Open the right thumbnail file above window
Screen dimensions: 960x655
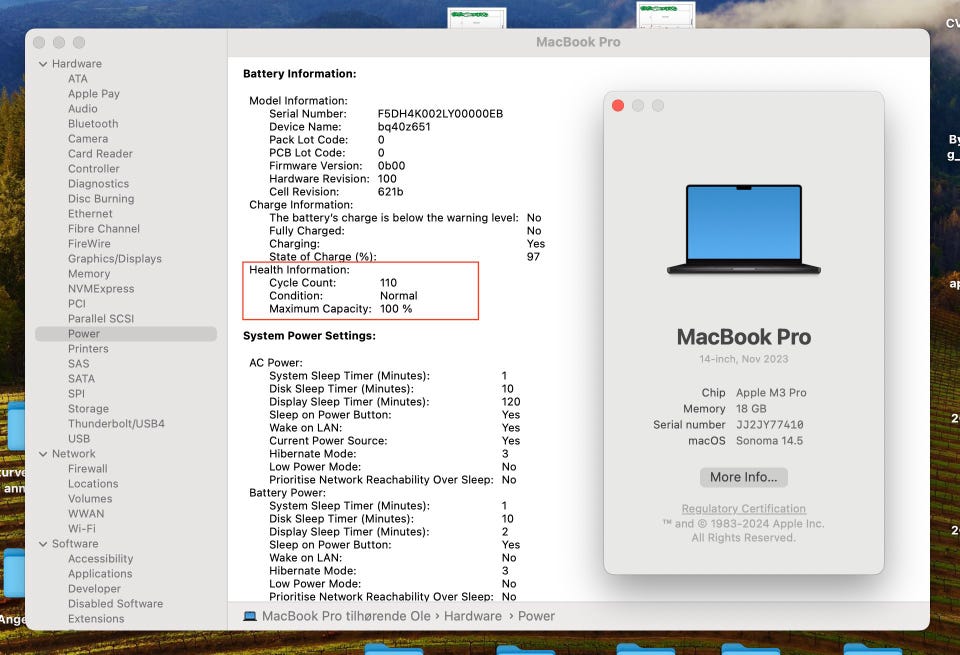pyautogui.click(x=666, y=15)
